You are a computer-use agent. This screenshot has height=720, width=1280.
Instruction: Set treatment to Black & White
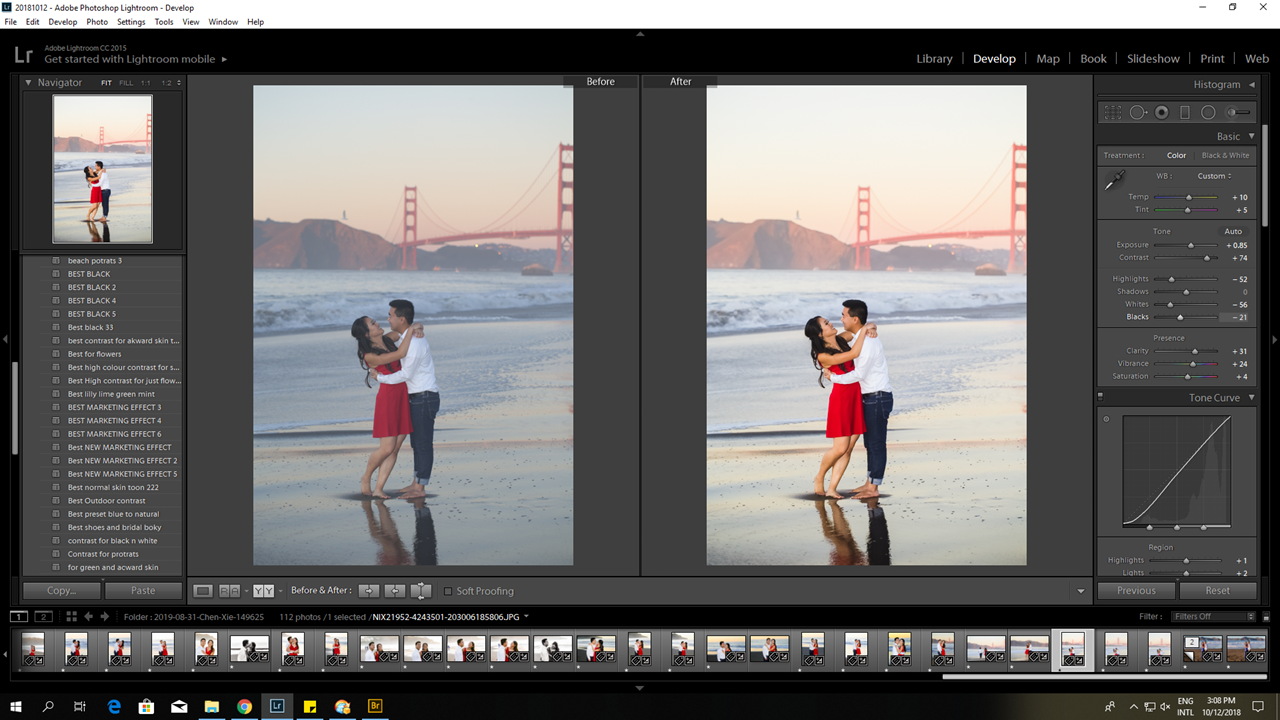click(1225, 155)
